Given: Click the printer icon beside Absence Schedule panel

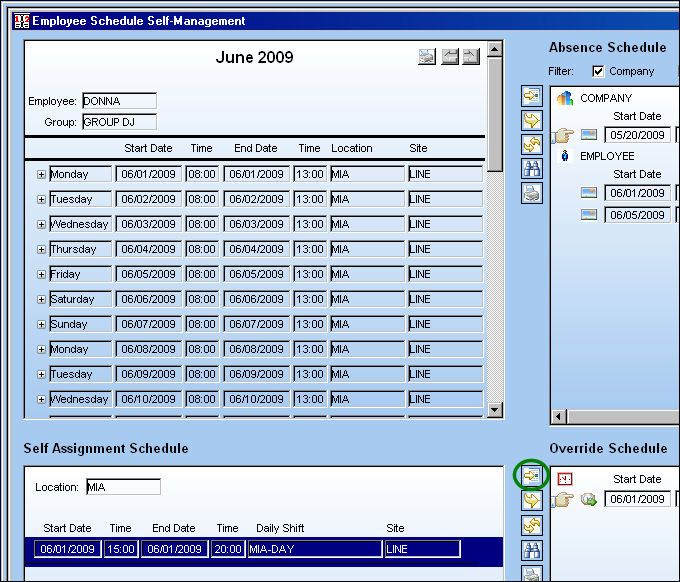Looking at the screenshot, I should [x=532, y=193].
